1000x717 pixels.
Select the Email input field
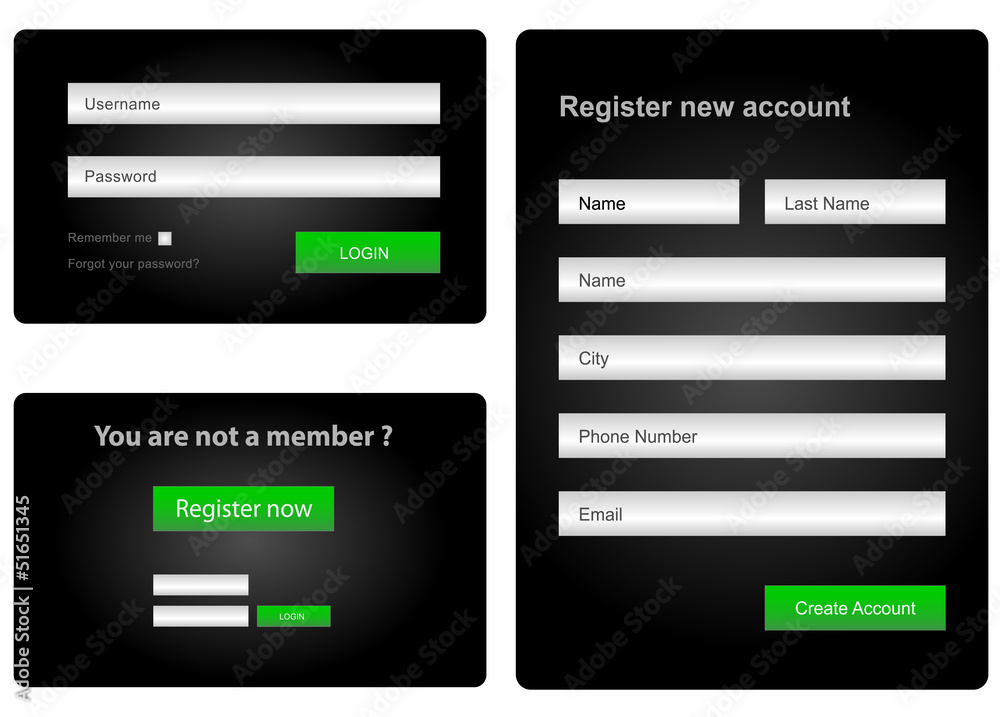[752, 514]
